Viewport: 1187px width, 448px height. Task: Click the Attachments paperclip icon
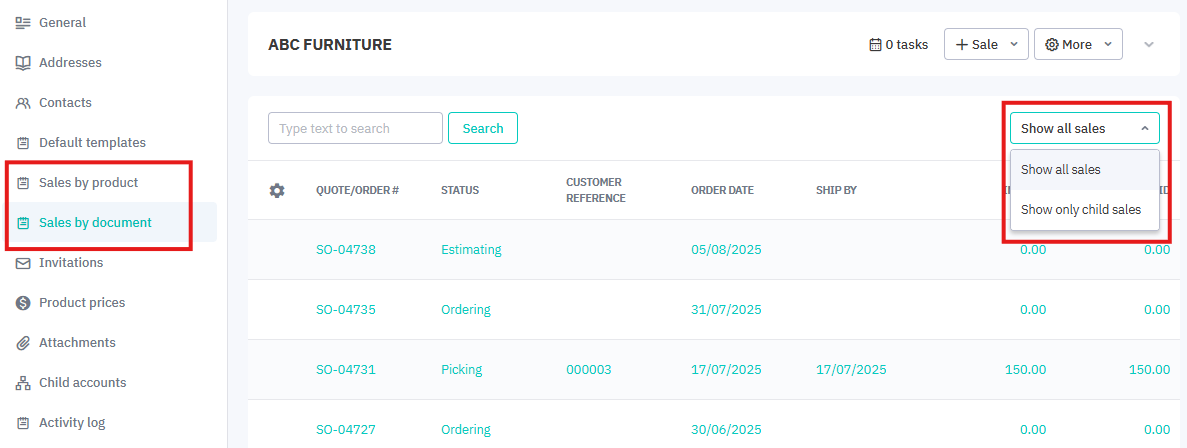tap(23, 342)
